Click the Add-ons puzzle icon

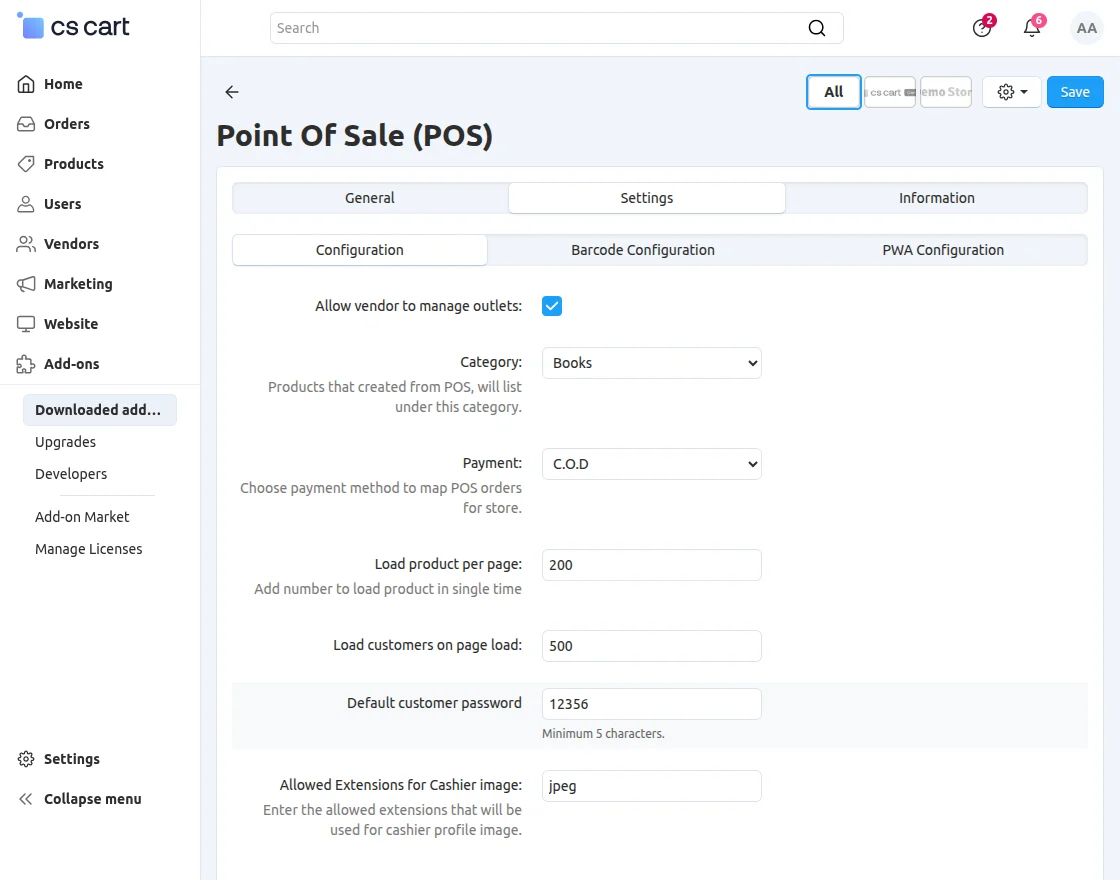26,364
